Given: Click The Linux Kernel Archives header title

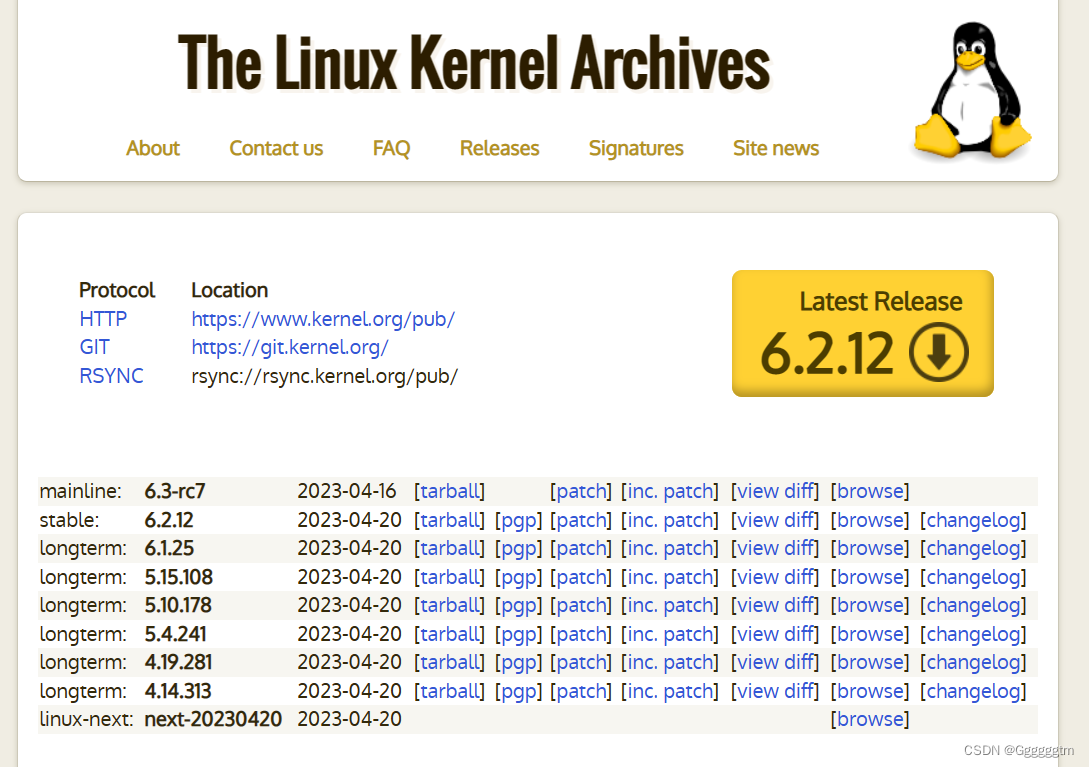Looking at the screenshot, I should [x=473, y=63].
